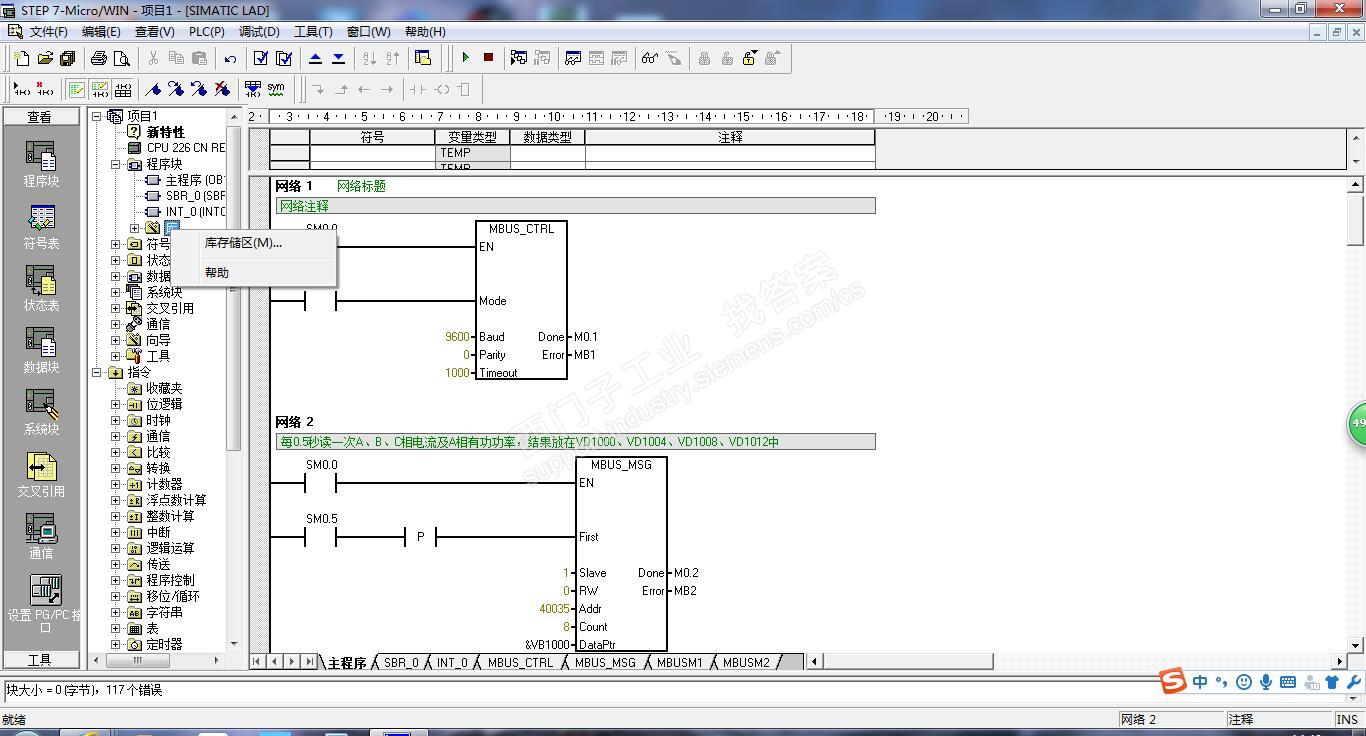Open 程序块 in the navigation bar
1366x736 pixels.
pyautogui.click(x=41, y=164)
